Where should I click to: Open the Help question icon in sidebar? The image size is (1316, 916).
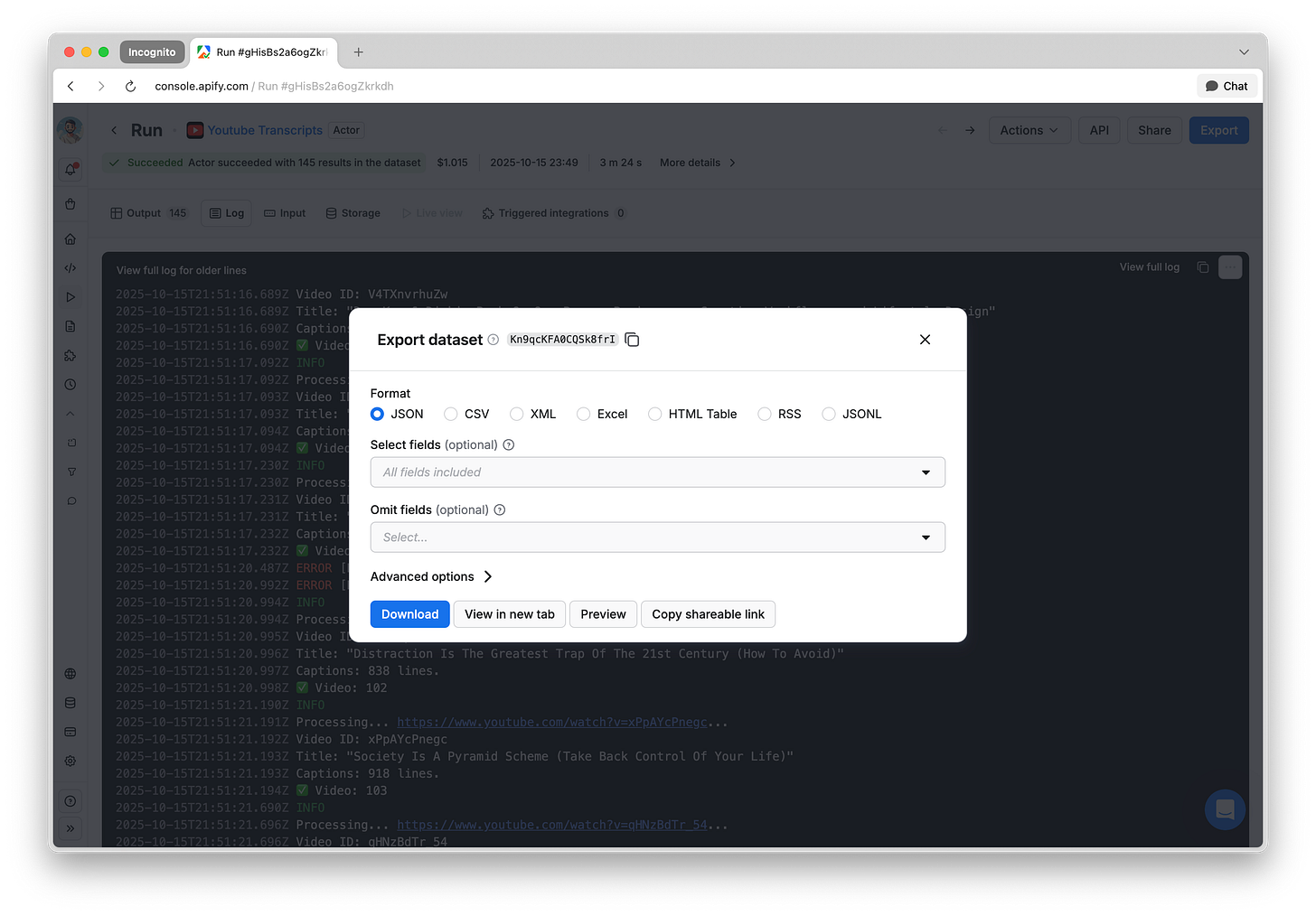[70, 801]
